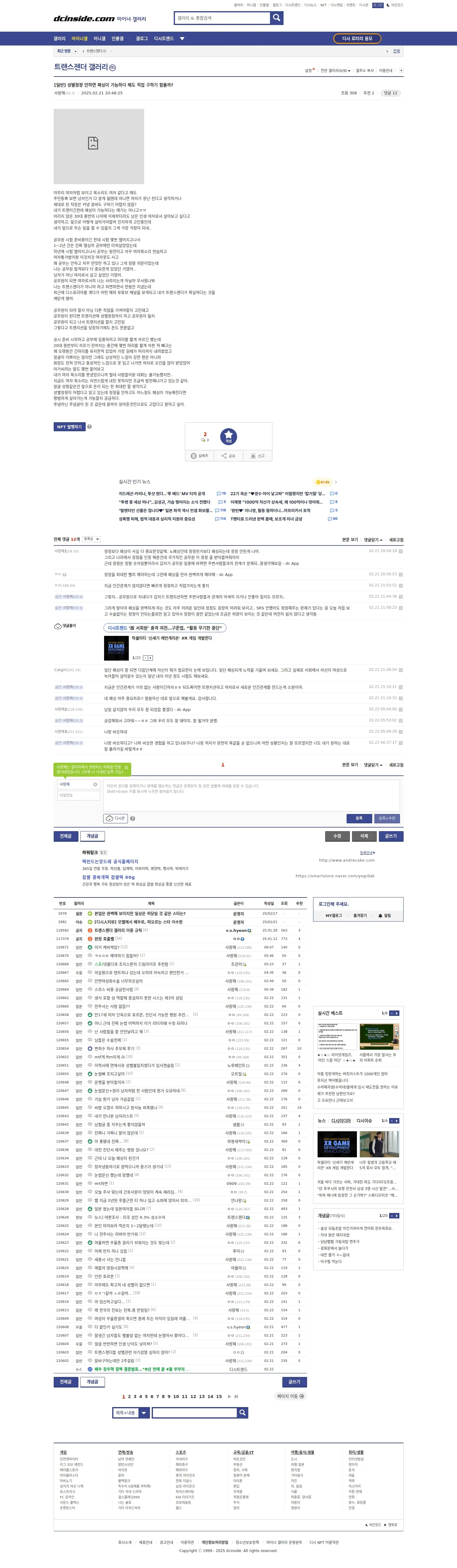Click the gallery minor 'm' badge icon
This screenshot has width=457, height=1568.
point(113,68)
